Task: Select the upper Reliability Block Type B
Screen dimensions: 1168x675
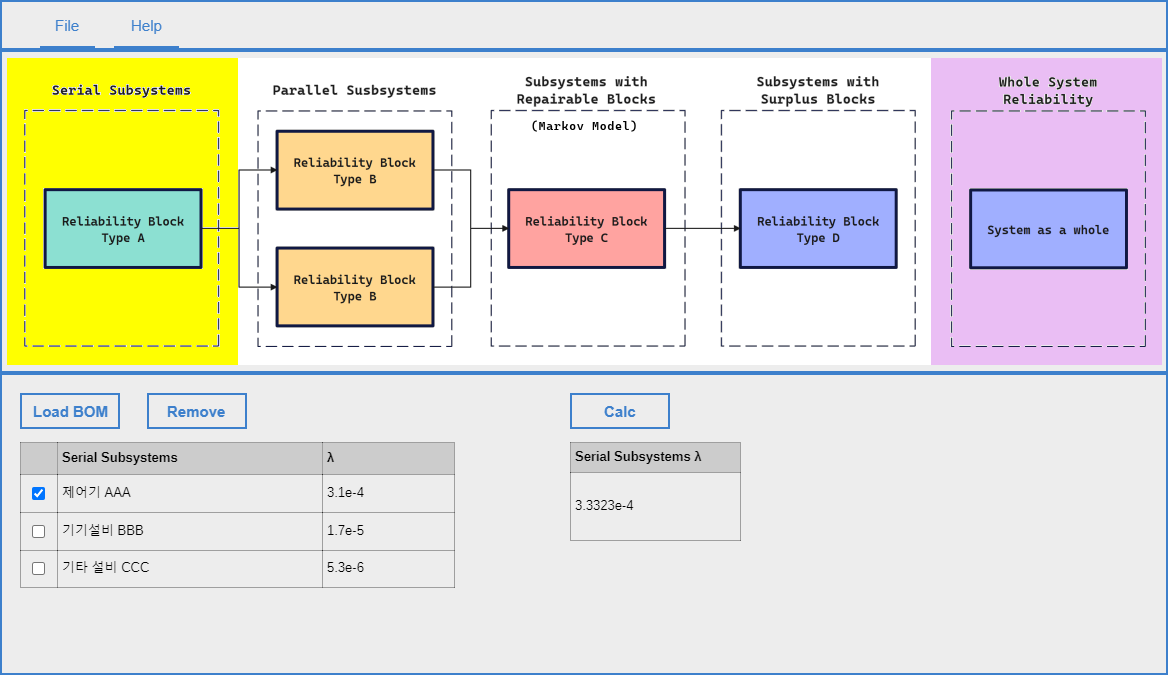Action: point(355,170)
